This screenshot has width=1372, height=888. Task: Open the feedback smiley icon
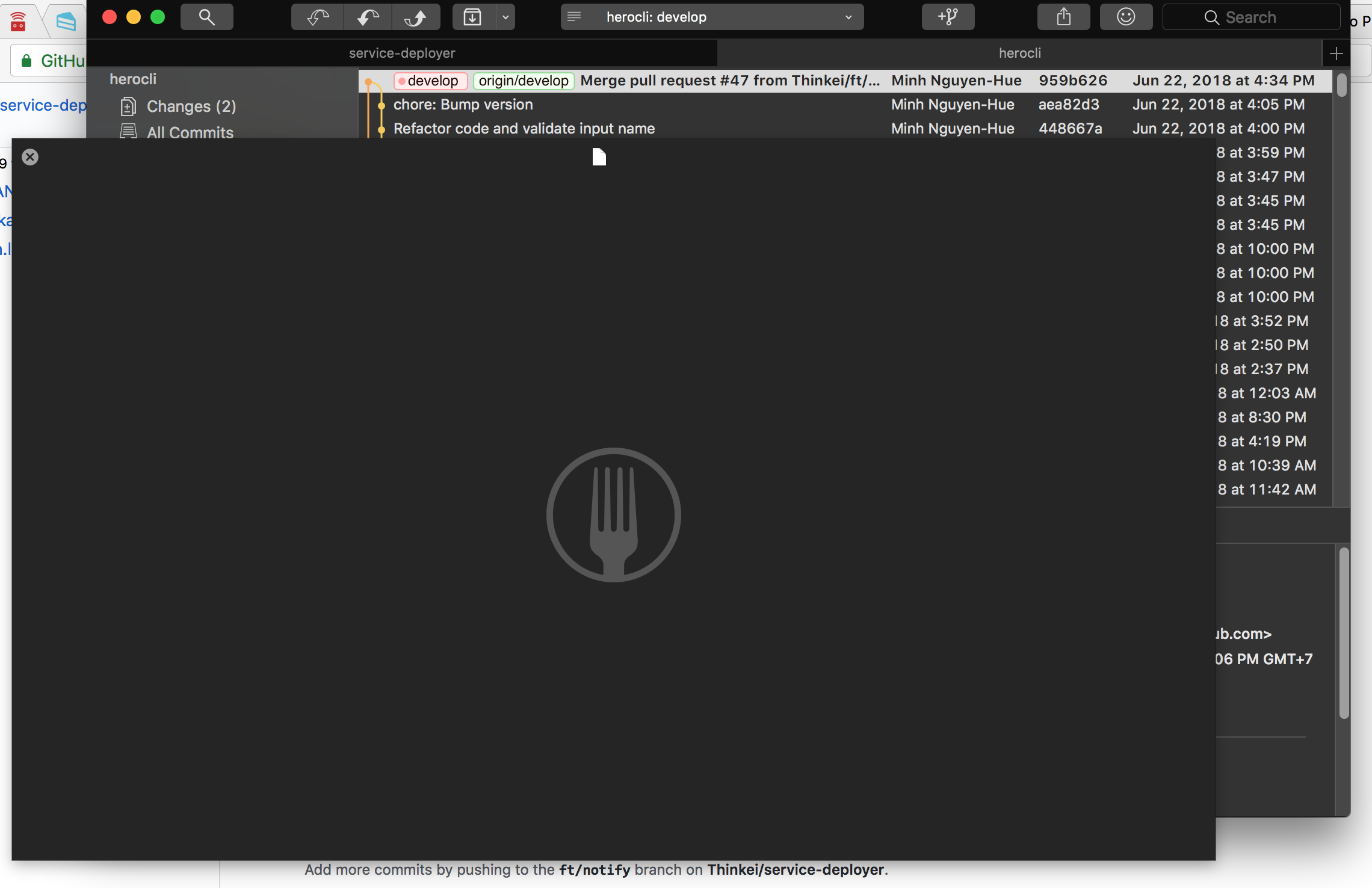[1126, 17]
